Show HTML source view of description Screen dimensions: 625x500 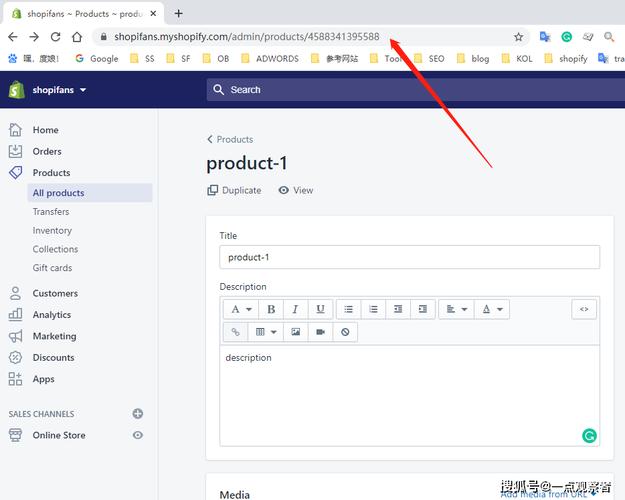click(x=584, y=309)
